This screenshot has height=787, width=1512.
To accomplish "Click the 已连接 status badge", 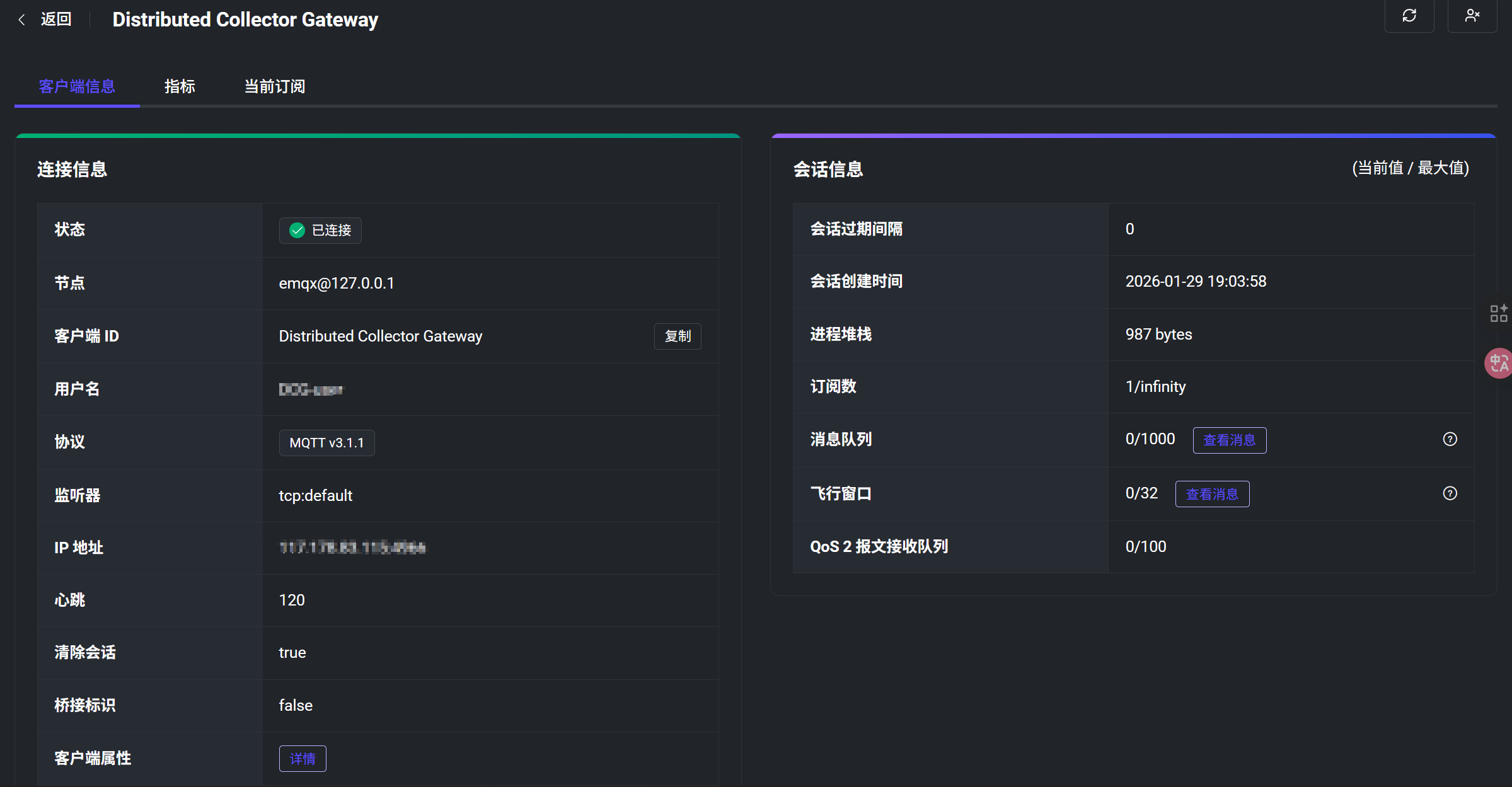I will click(331, 231).
